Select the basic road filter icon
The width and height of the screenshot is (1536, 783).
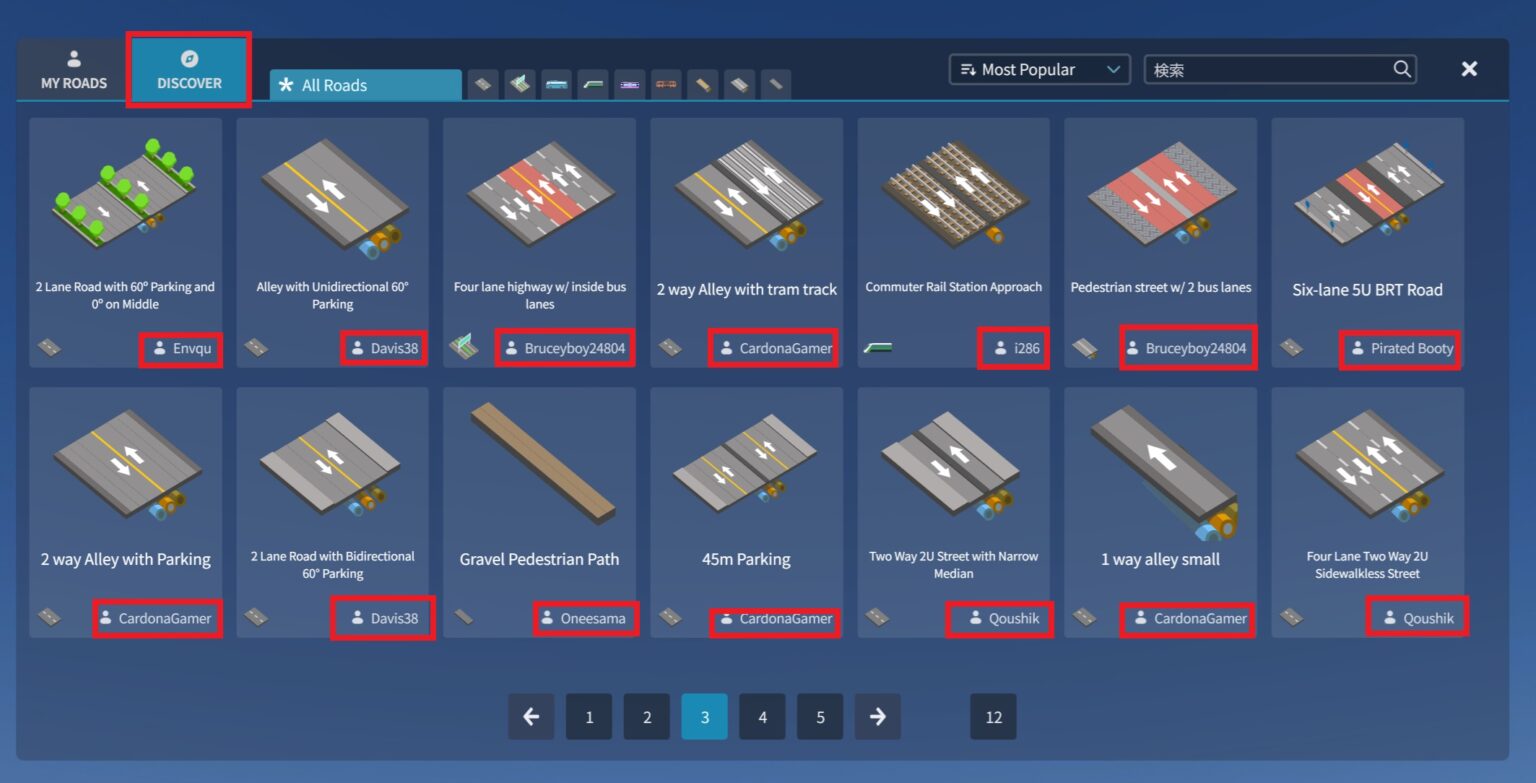tap(483, 84)
